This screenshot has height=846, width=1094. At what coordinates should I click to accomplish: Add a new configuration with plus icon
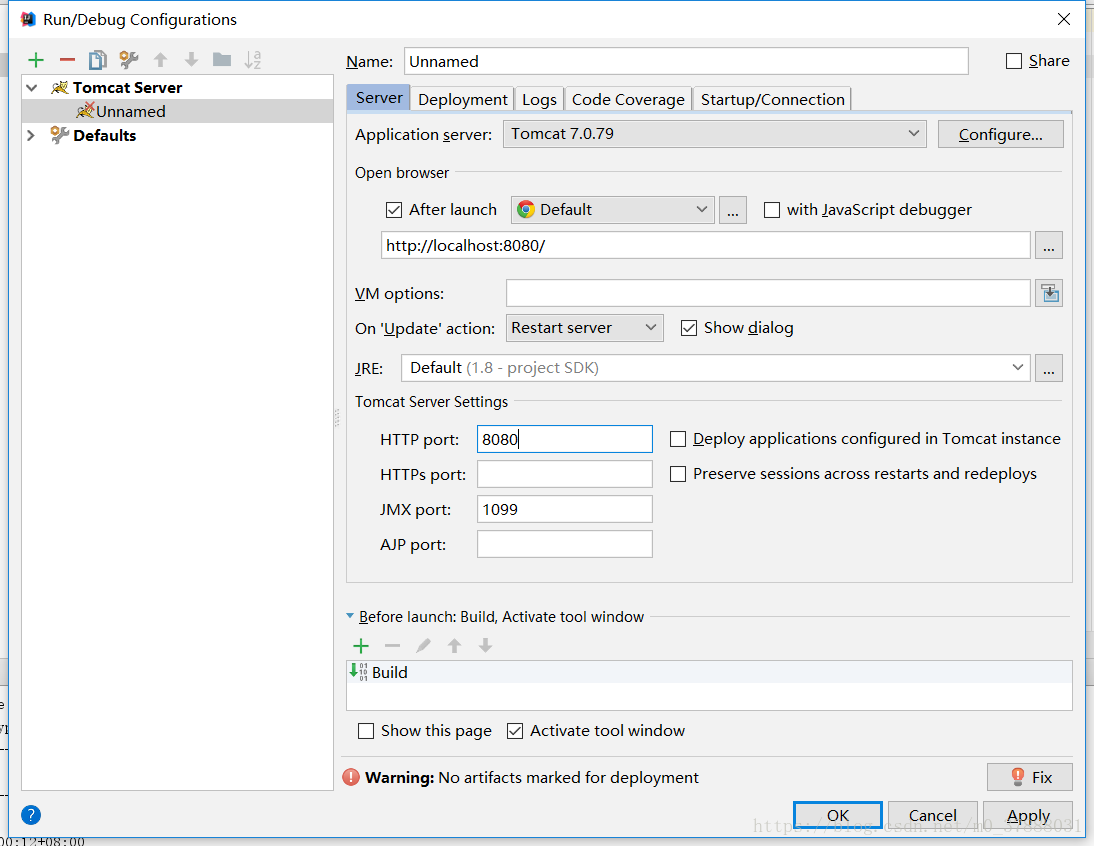tap(36, 60)
